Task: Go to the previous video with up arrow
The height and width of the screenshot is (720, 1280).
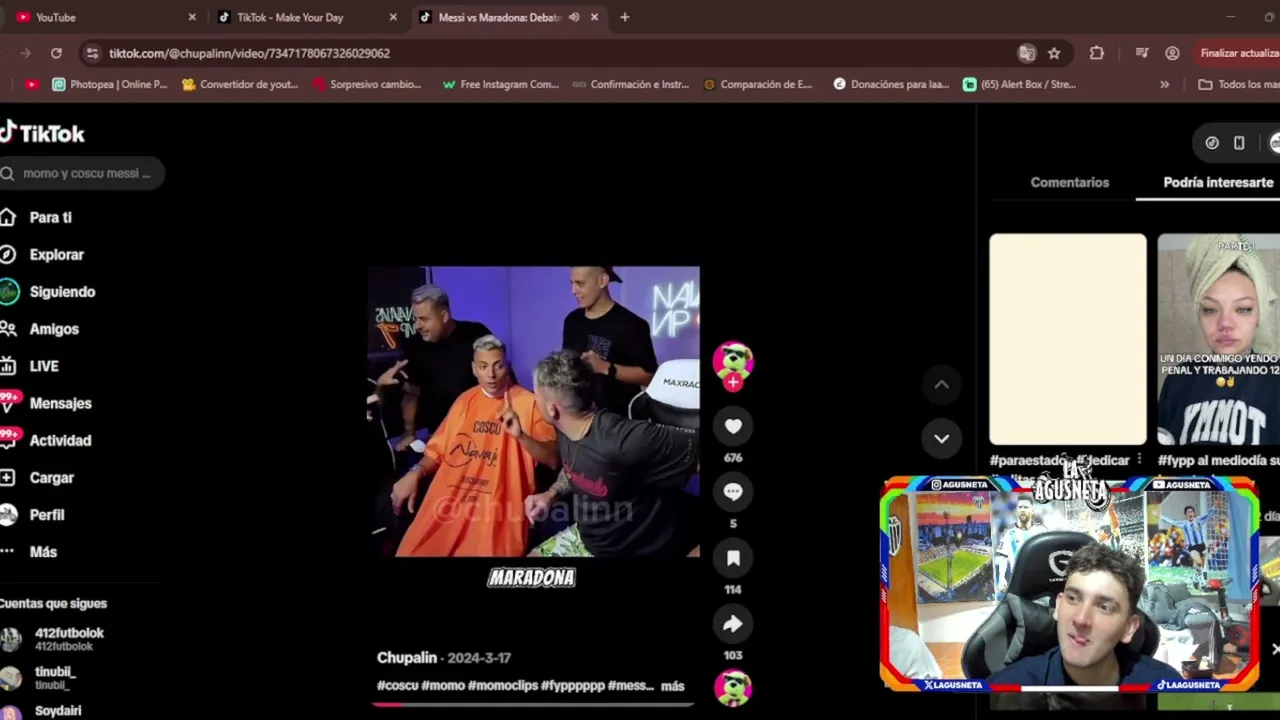Action: pyautogui.click(x=941, y=384)
